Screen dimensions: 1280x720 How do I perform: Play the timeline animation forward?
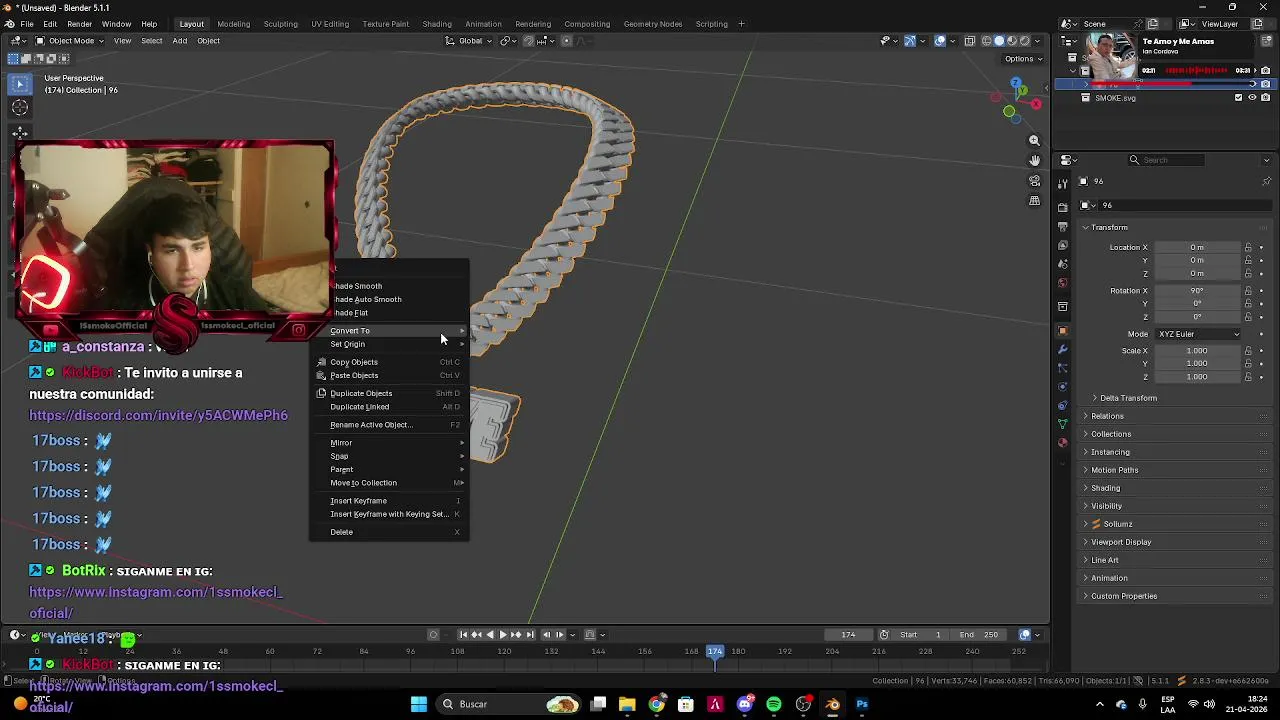click(503, 635)
